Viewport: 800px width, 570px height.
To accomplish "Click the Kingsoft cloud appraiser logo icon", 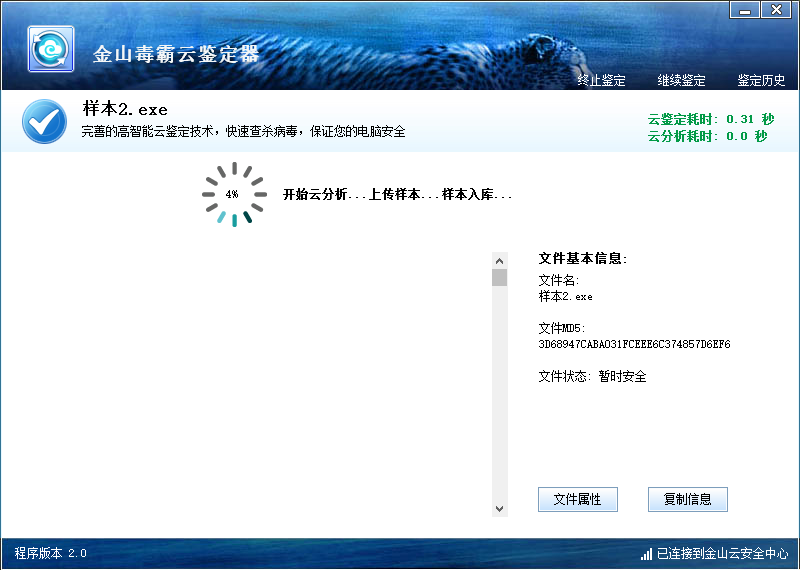I will click(x=50, y=50).
